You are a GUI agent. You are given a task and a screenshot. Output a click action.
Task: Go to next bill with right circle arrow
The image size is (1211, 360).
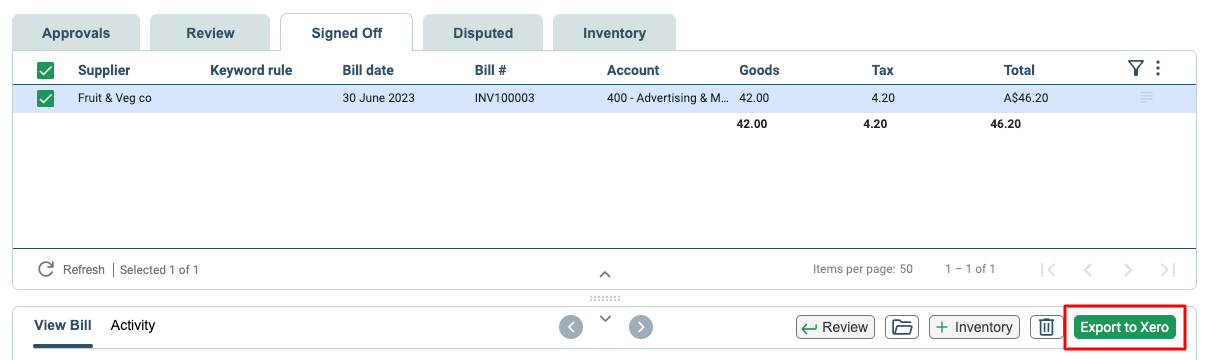point(641,326)
